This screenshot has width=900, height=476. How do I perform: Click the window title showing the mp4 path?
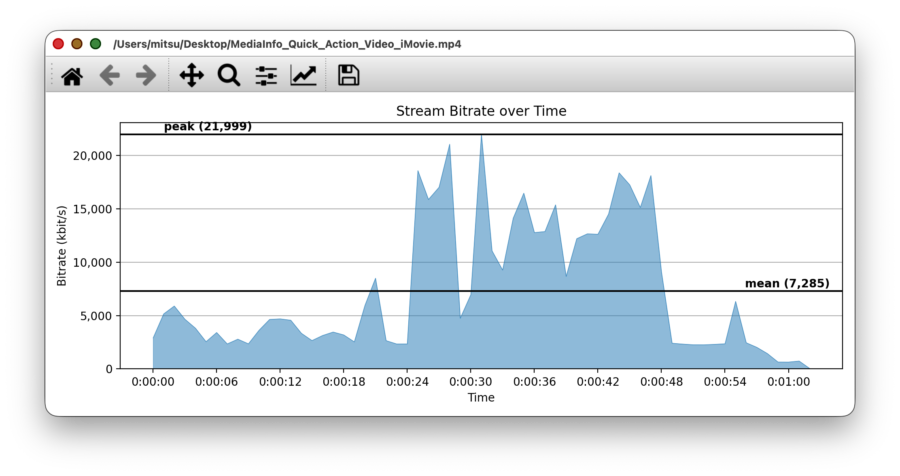click(287, 44)
